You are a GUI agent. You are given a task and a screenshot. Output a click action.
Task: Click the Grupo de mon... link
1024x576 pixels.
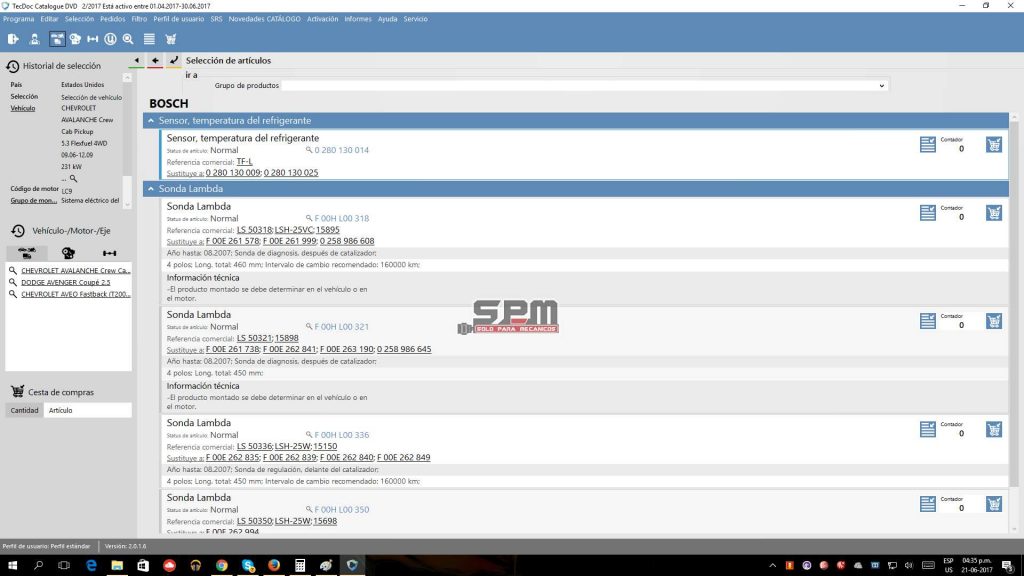pyautogui.click(x=33, y=200)
